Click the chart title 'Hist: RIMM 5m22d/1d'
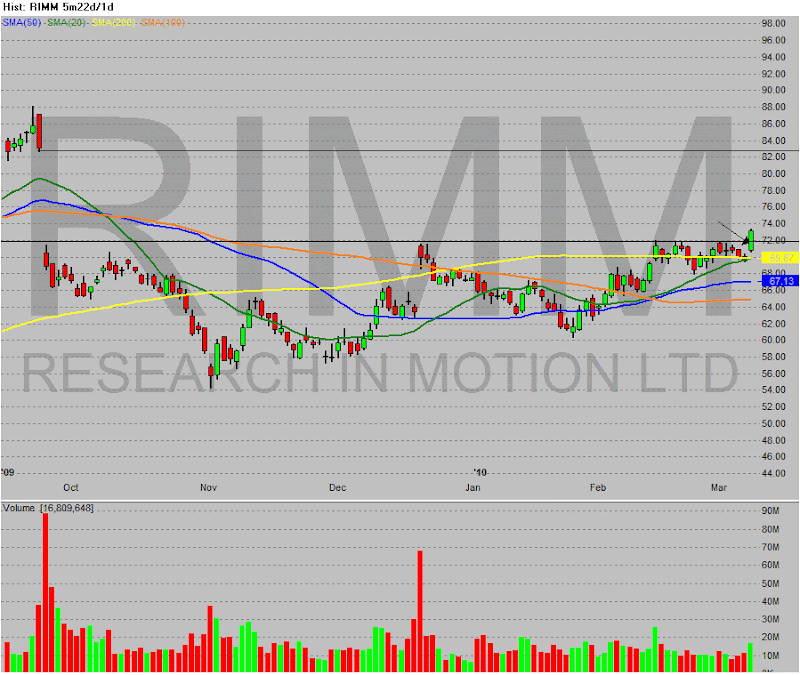This screenshot has width=800, height=675. click(58, 7)
